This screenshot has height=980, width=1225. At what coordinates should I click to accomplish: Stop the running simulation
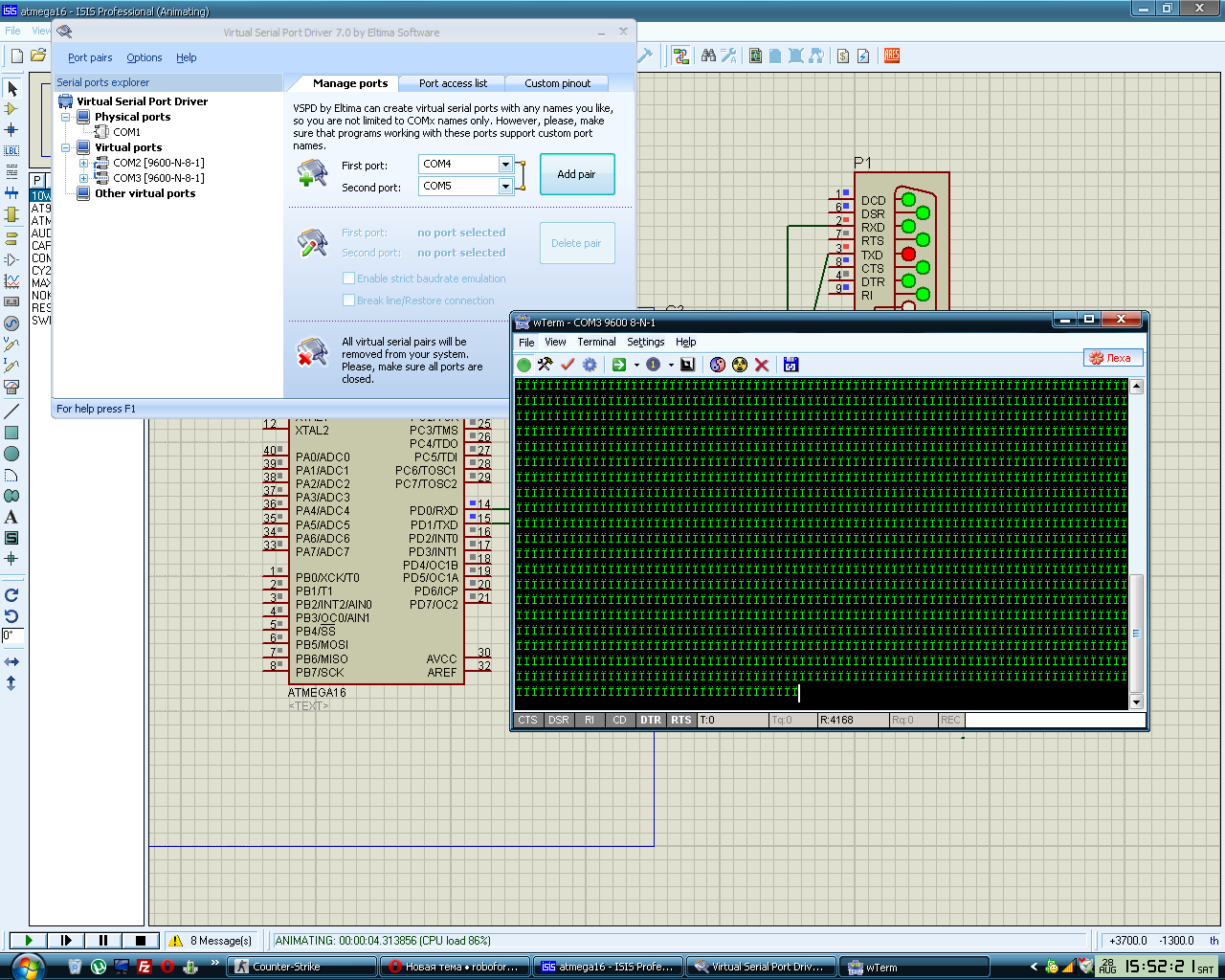coord(140,941)
